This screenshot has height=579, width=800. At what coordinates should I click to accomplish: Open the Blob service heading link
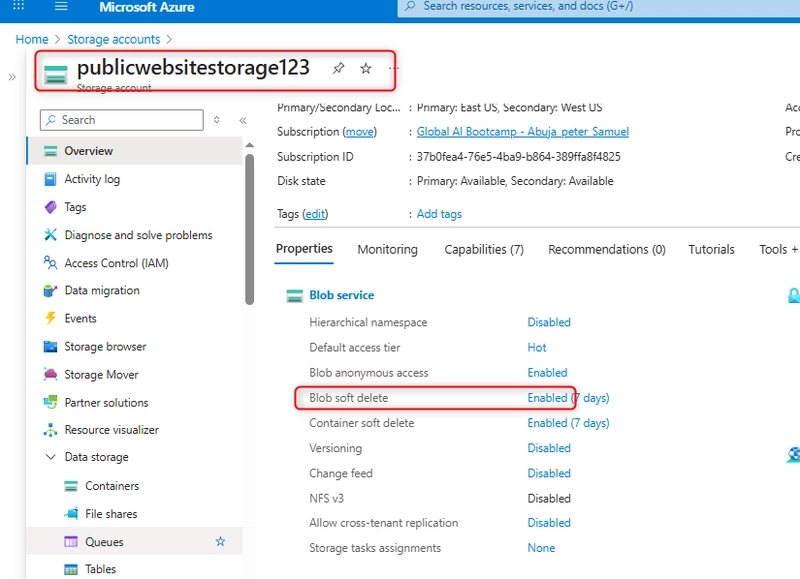click(341, 295)
